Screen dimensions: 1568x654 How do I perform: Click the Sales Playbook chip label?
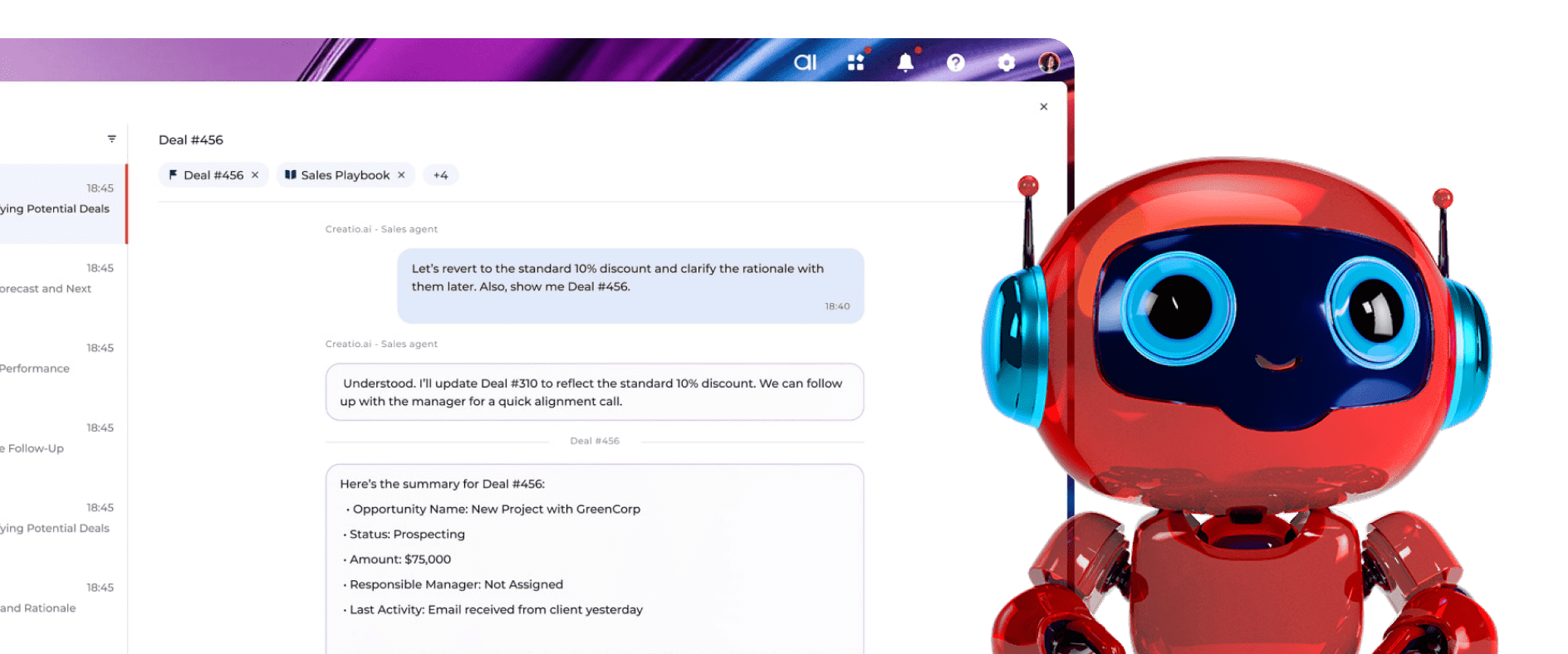click(x=345, y=175)
